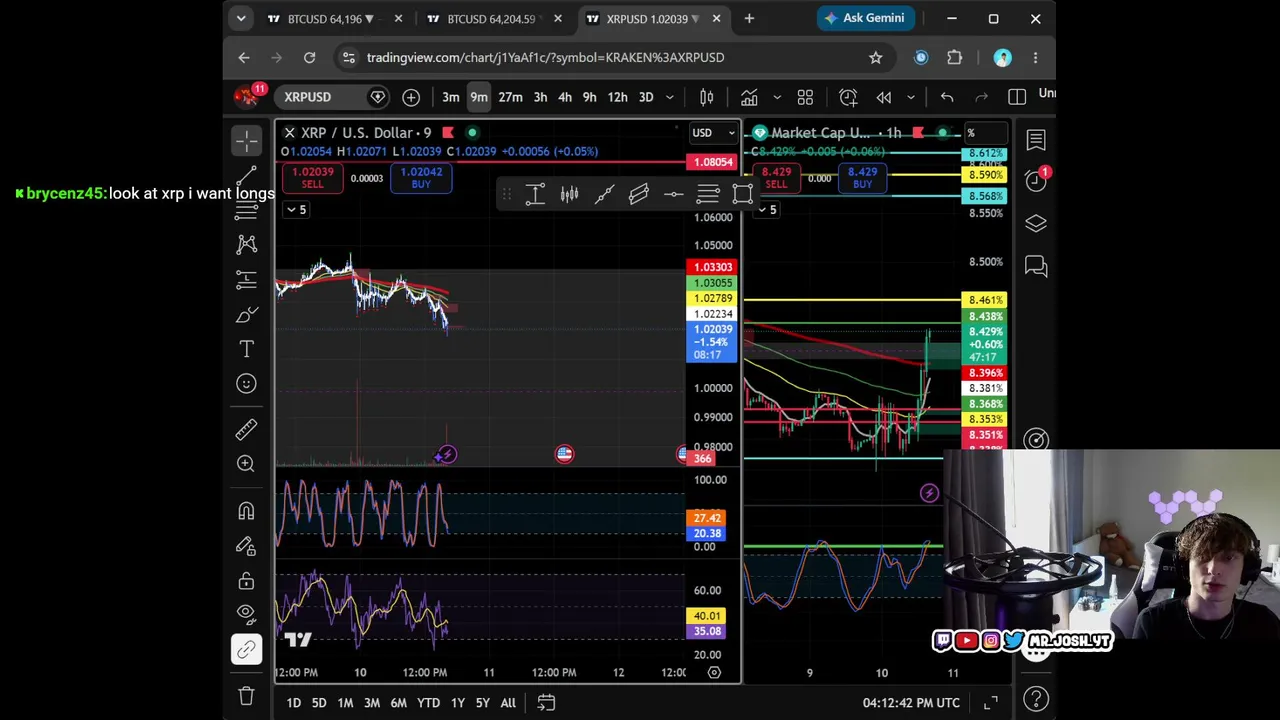Viewport: 1280px width, 720px height.
Task: Click the XRP 1.02039 SELL button
Action: 313,178
